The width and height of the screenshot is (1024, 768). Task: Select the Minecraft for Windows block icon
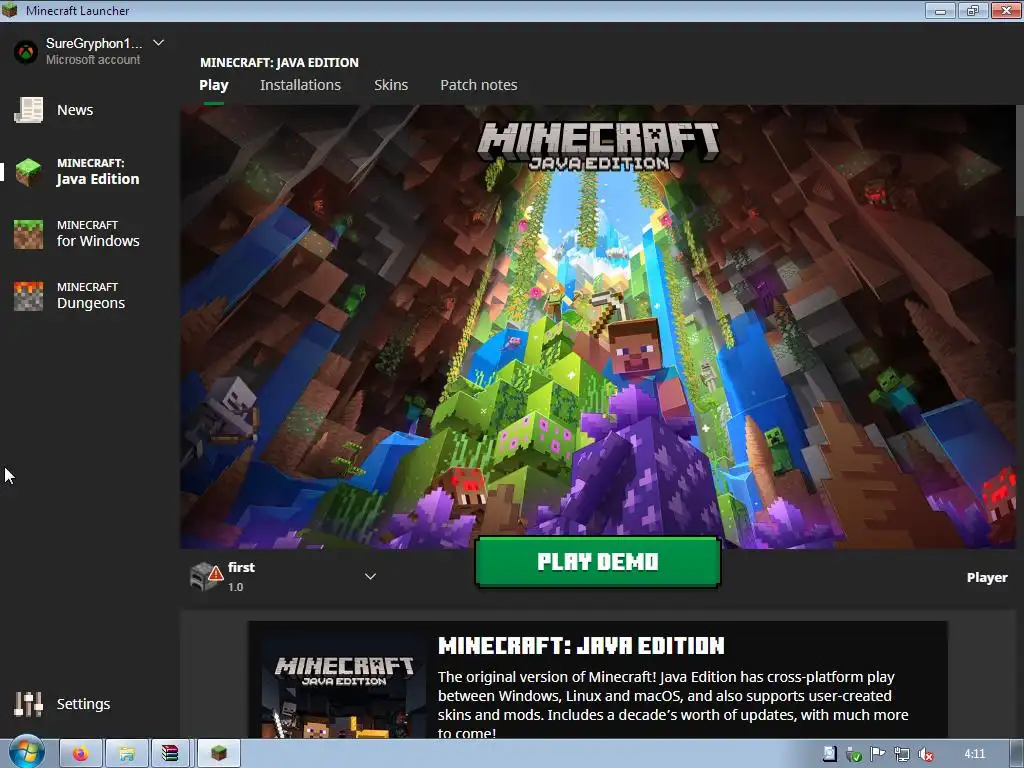29,234
